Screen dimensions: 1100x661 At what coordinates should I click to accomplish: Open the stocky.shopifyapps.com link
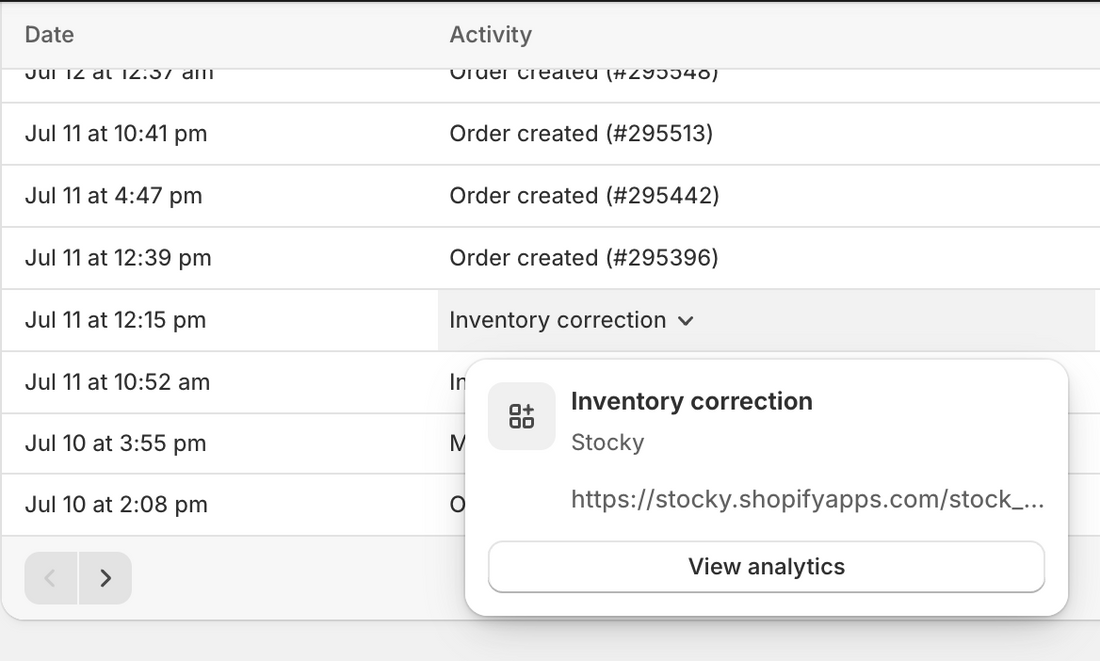coord(806,499)
